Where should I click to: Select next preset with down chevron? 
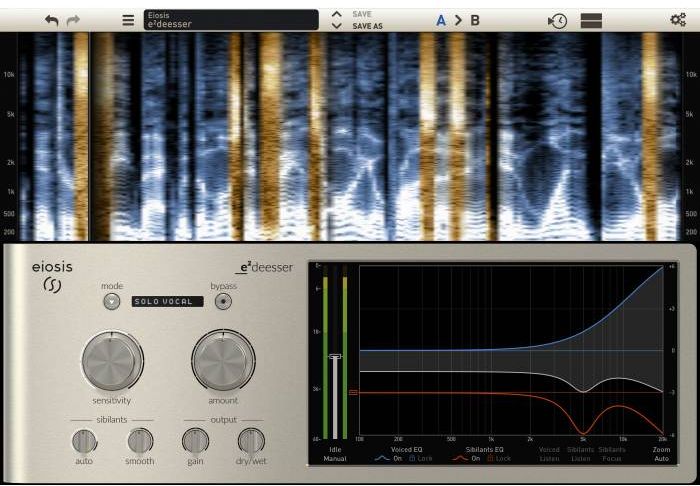point(337,26)
